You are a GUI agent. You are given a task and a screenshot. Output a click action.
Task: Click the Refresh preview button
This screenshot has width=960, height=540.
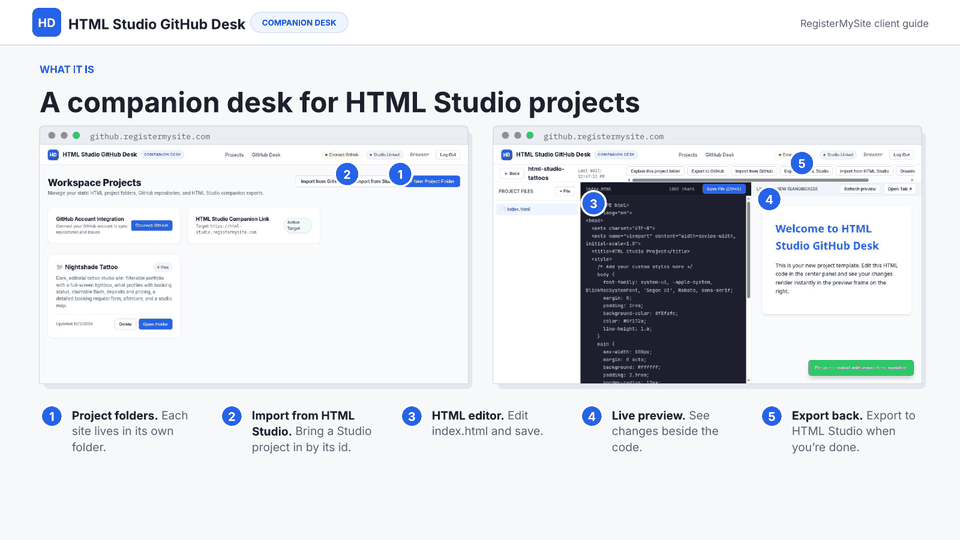pyautogui.click(x=860, y=189)
